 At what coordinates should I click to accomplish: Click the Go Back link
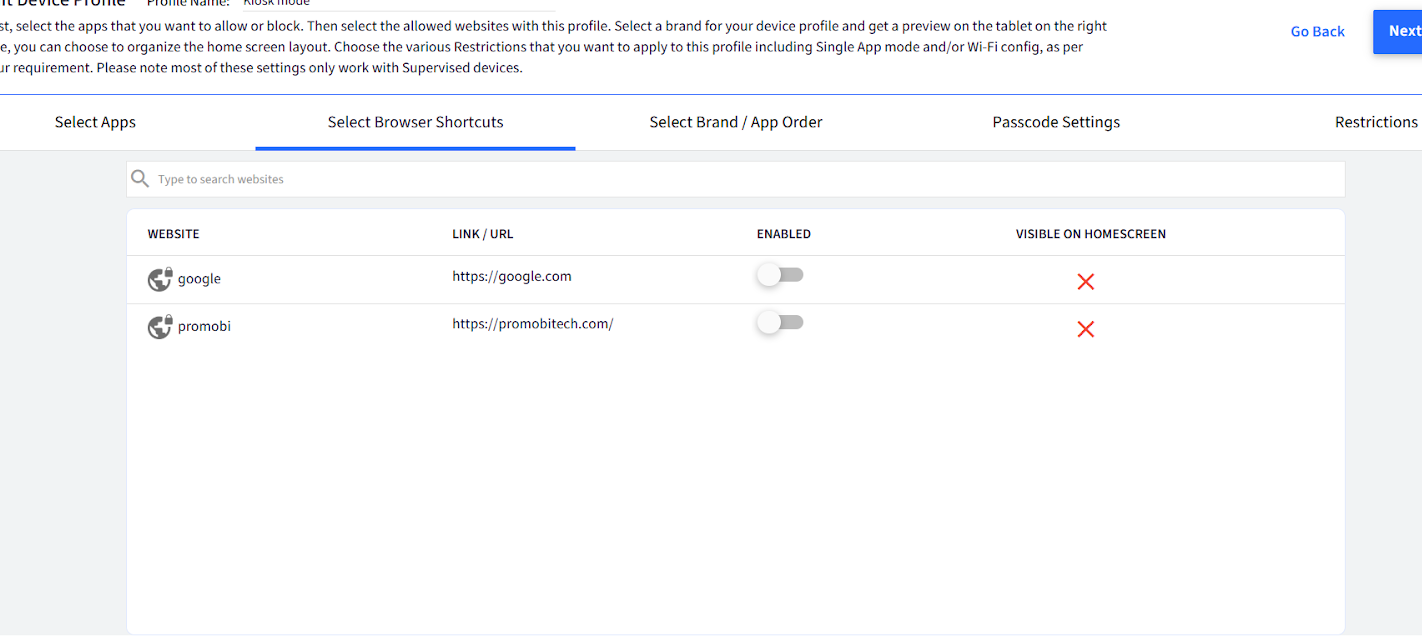[x=1317, y=32]
